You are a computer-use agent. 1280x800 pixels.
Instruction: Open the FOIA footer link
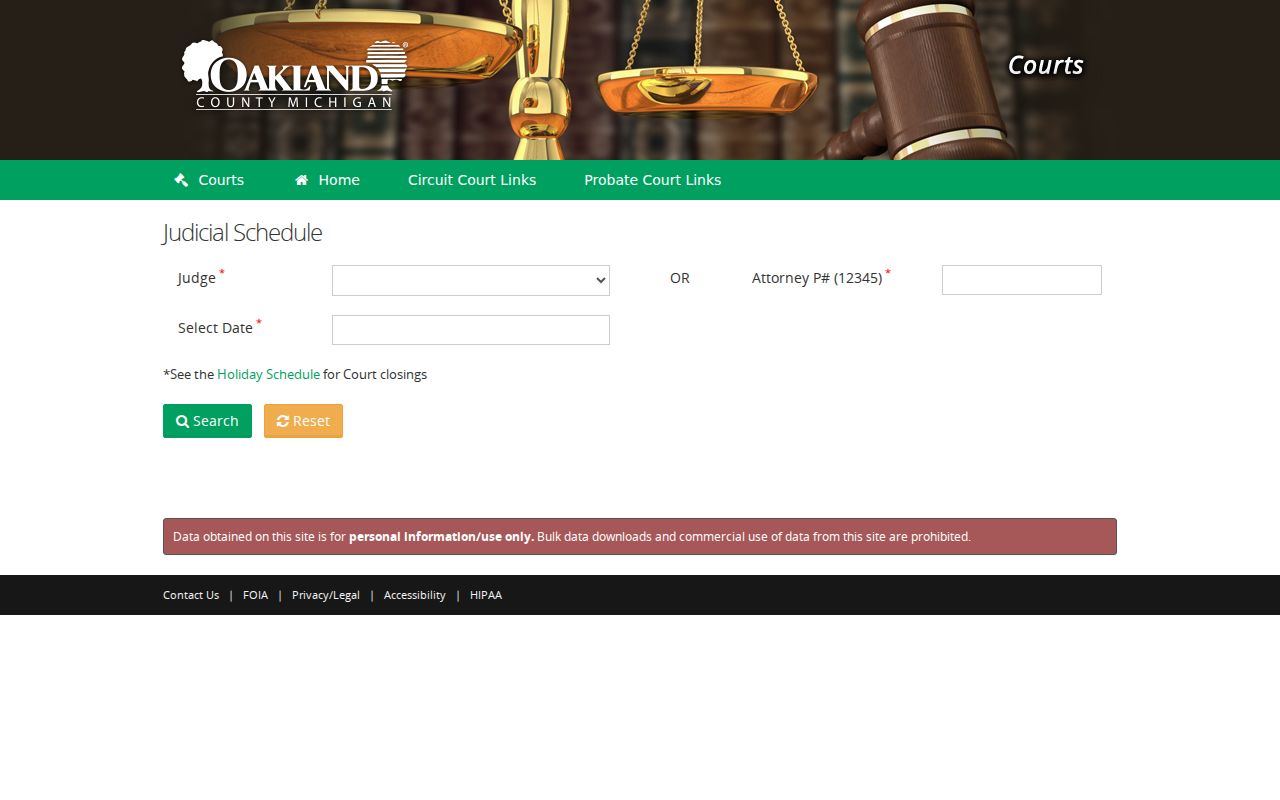tap(255, 595)
